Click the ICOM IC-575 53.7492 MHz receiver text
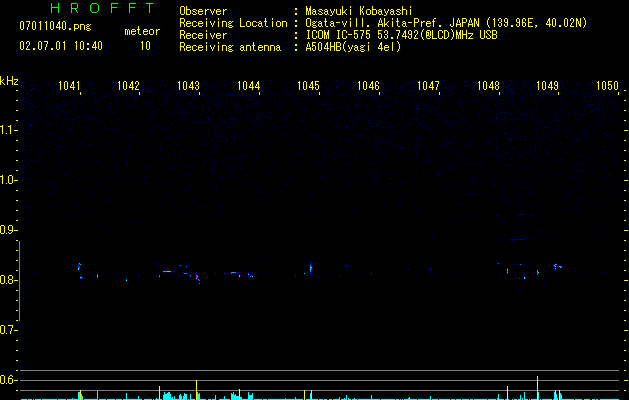629x400 pixels. click(x=401, y=35)
